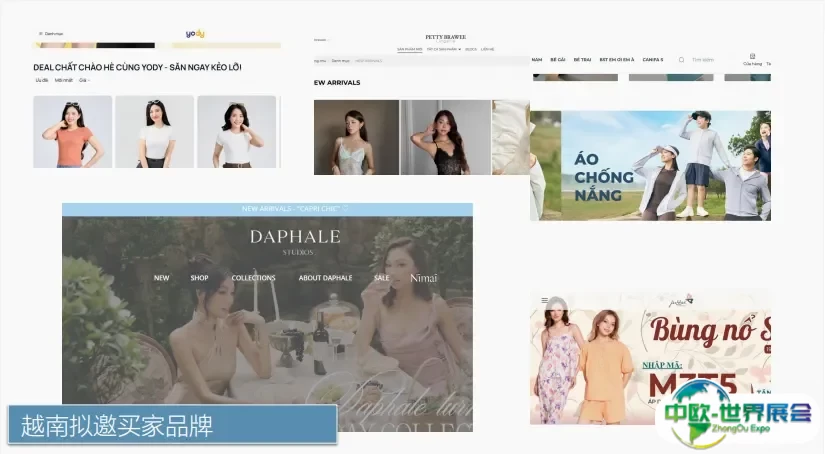Select the SẢN PHẨM MỚI tab
This screenshot has width=825, height=454.
tap(409, 49)
